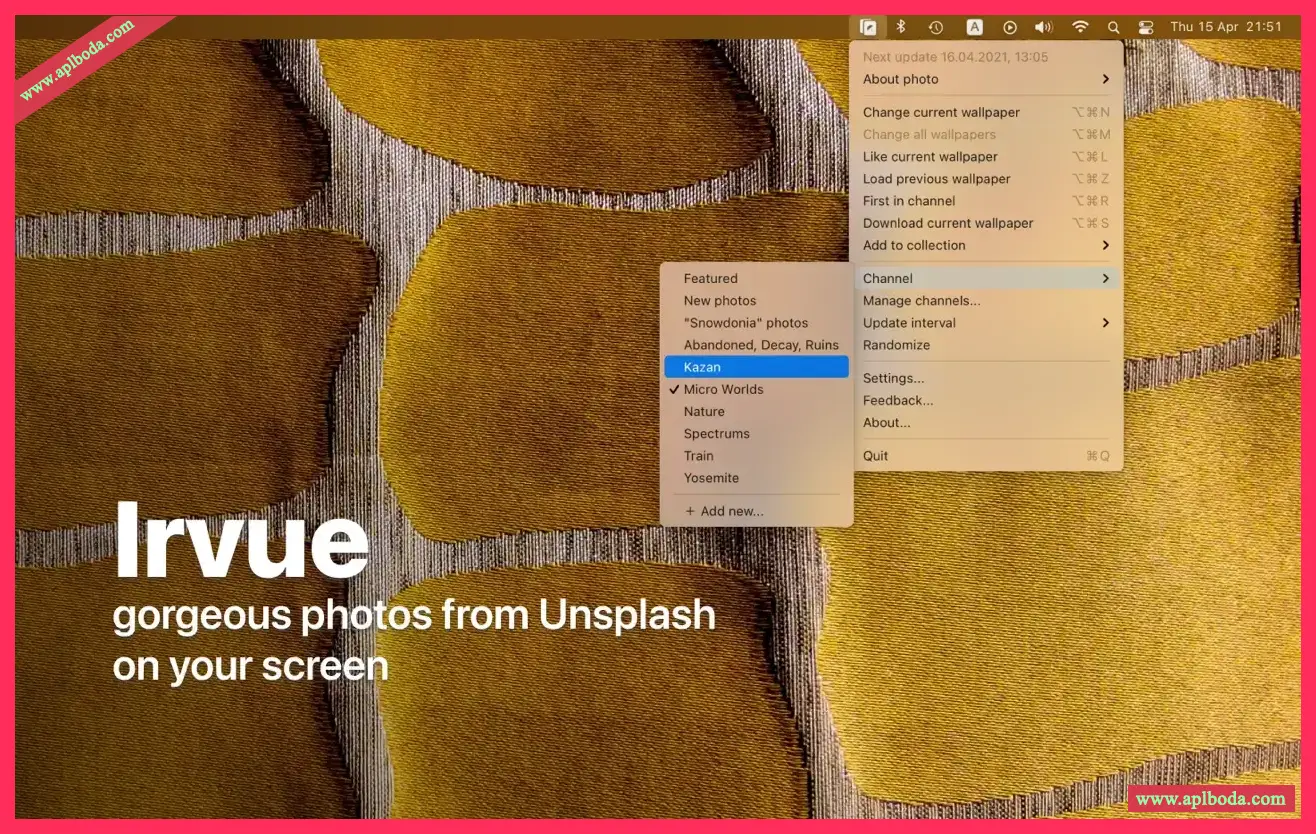1316x834 pixels.
Task: Quit Irvue from the menu
Action: click(986, 456)
